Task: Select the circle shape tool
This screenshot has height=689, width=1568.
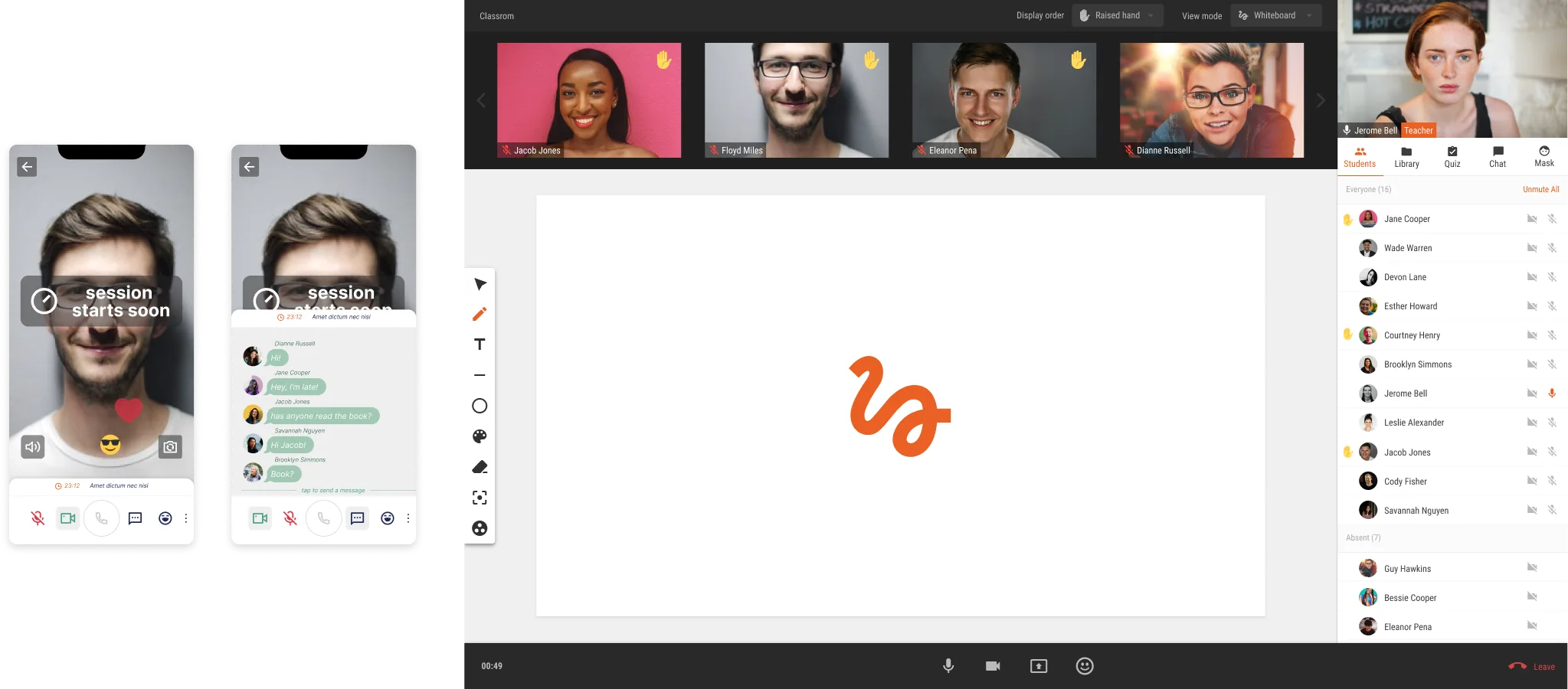Action: 480,406
